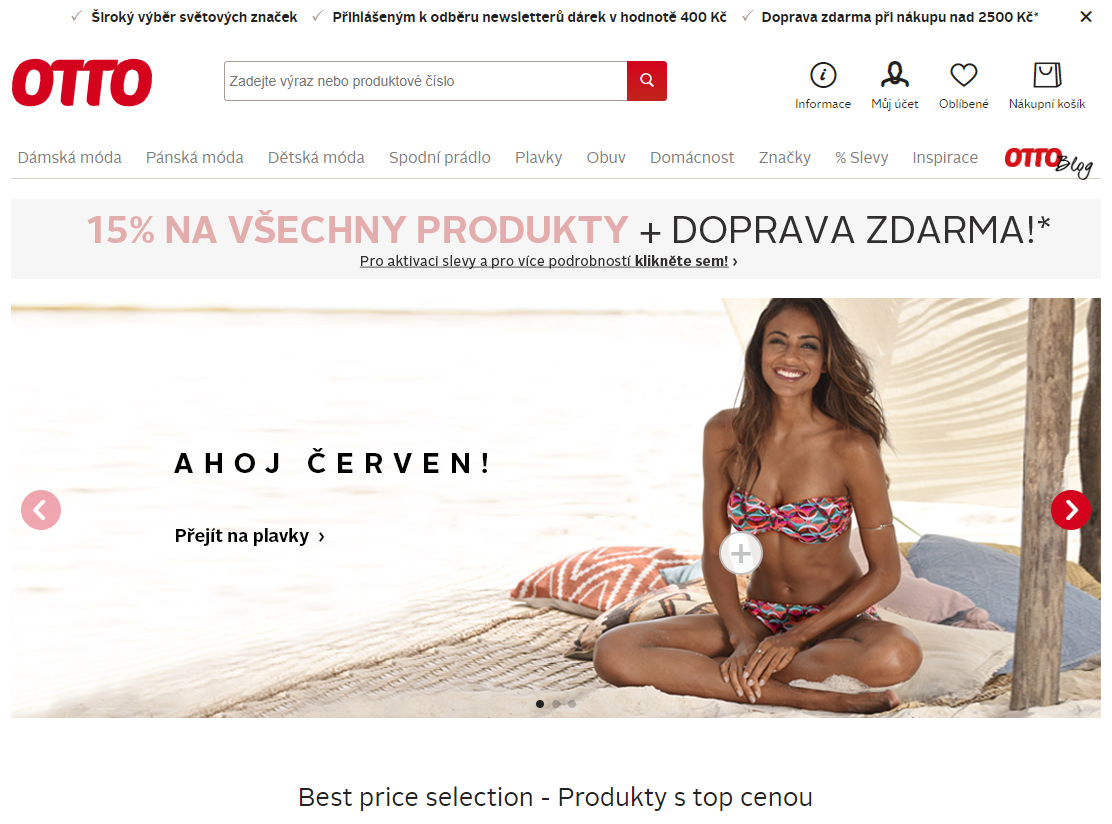
Task: Dismiss the top promo bar with X
Action: tap(1086, 17)
